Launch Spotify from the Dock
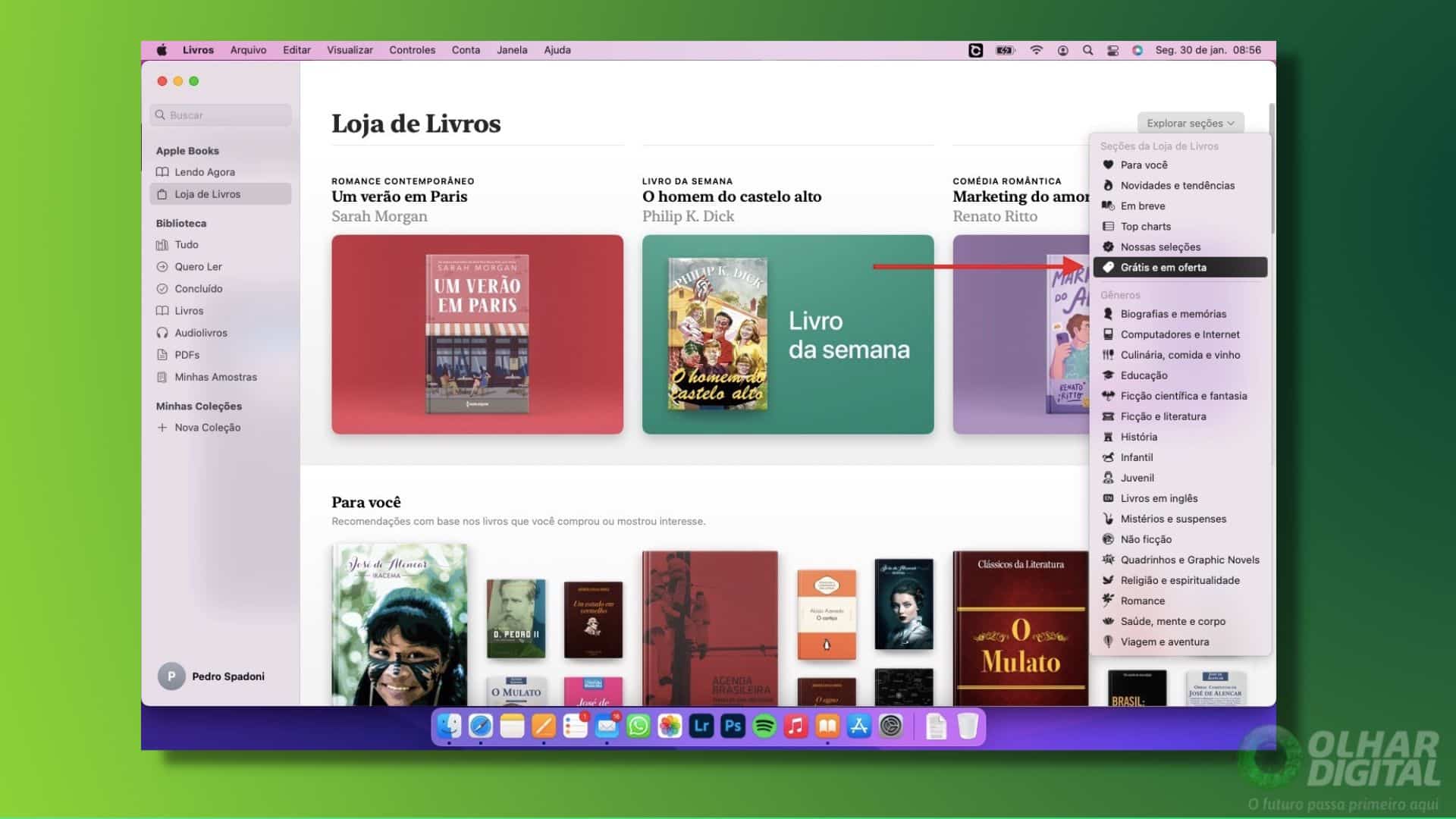The width and height of the screenshot is (1456, 819). point(764,726)
